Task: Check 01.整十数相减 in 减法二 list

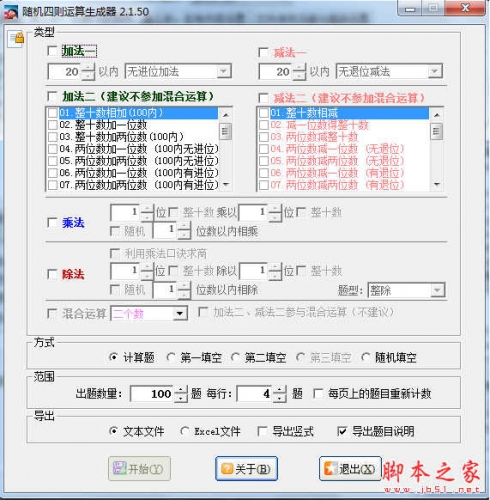Action: [x=264, y=113]
